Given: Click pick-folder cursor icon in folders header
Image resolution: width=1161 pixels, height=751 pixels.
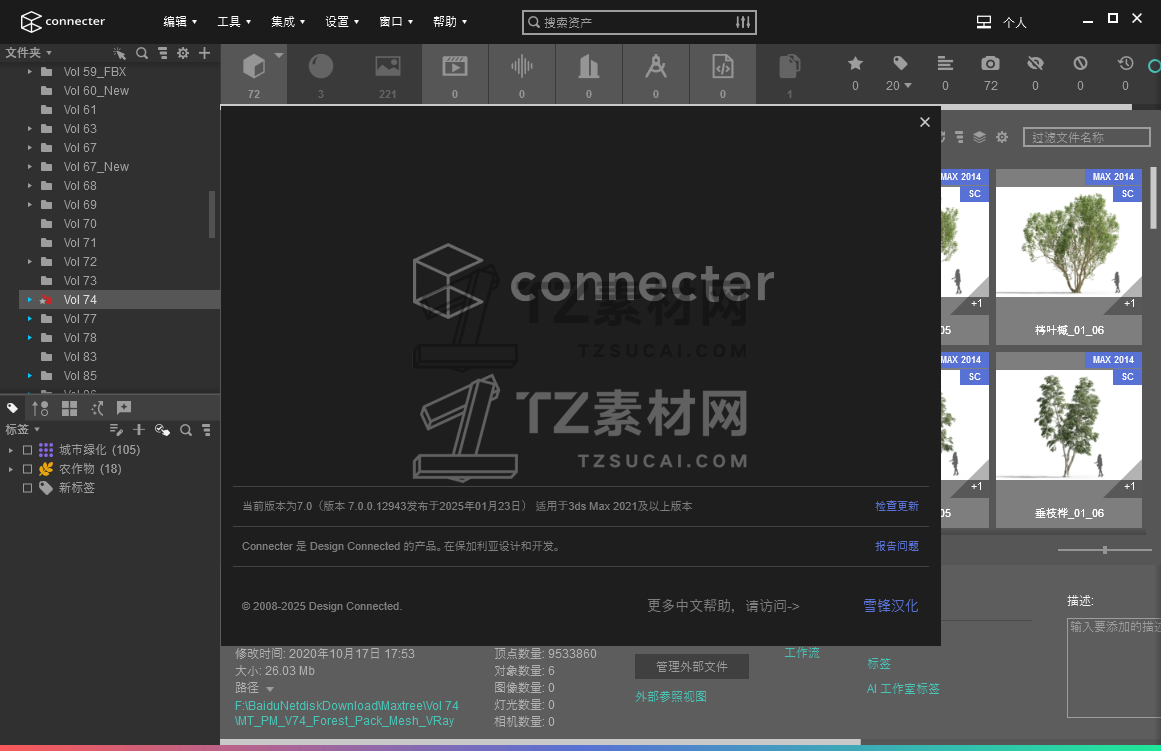Looking at the screenshot, I should pyautogui.click(x=119, y=53).
